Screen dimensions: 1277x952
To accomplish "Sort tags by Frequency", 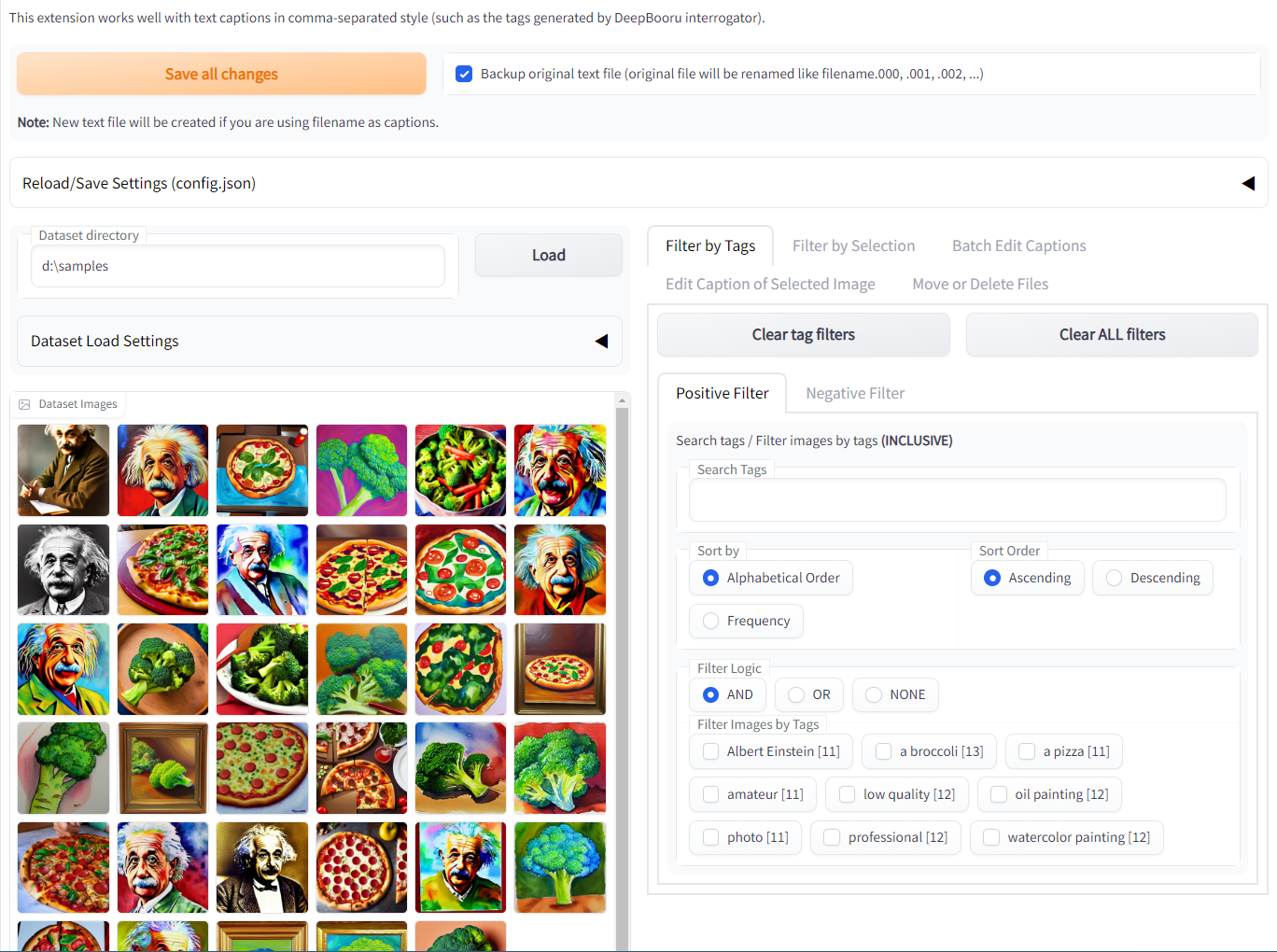I will click(709, 621).
